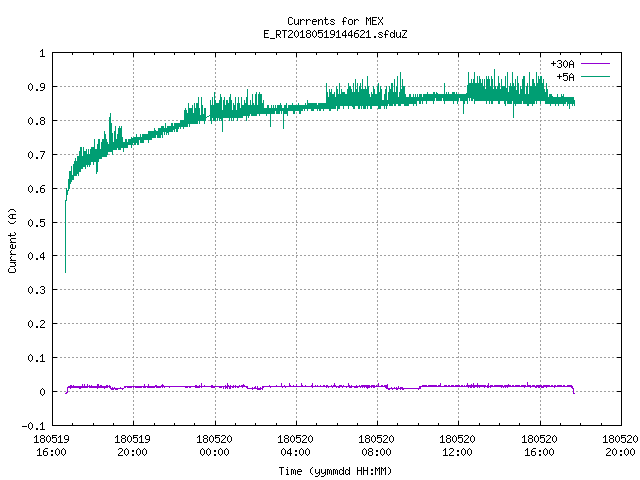Click the green +5A trace near 12:00
Screen dimensions: 640x480
(x=458, y=97)
